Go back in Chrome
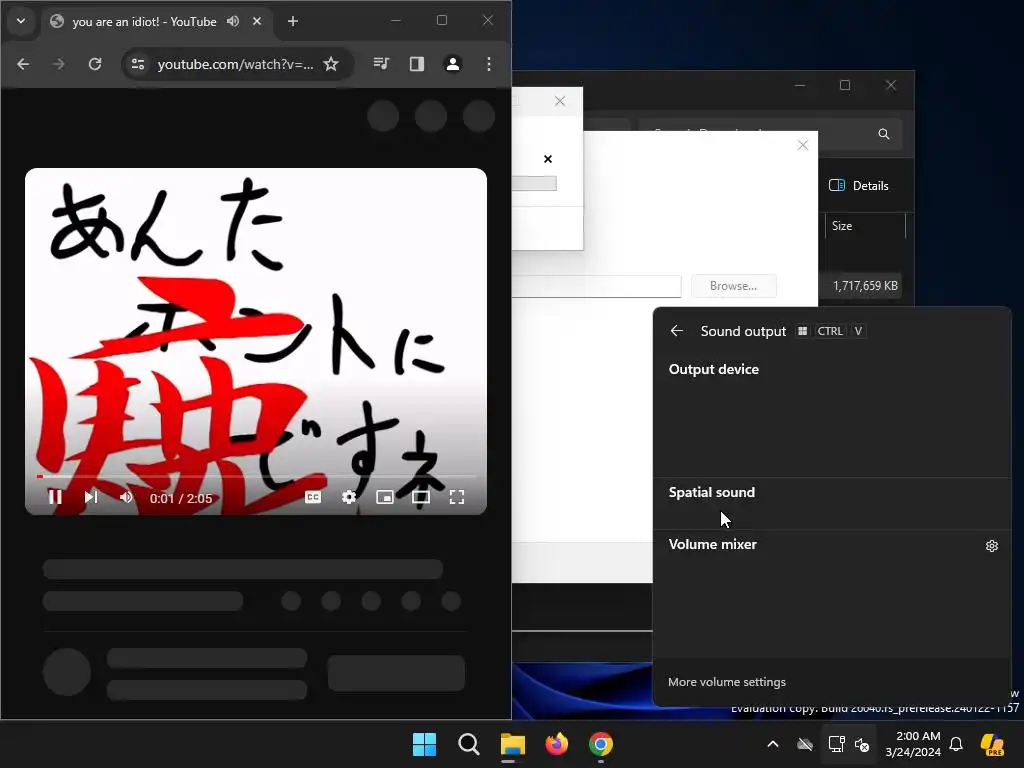Screen dimensions: 1024x768 click(23, 64)
